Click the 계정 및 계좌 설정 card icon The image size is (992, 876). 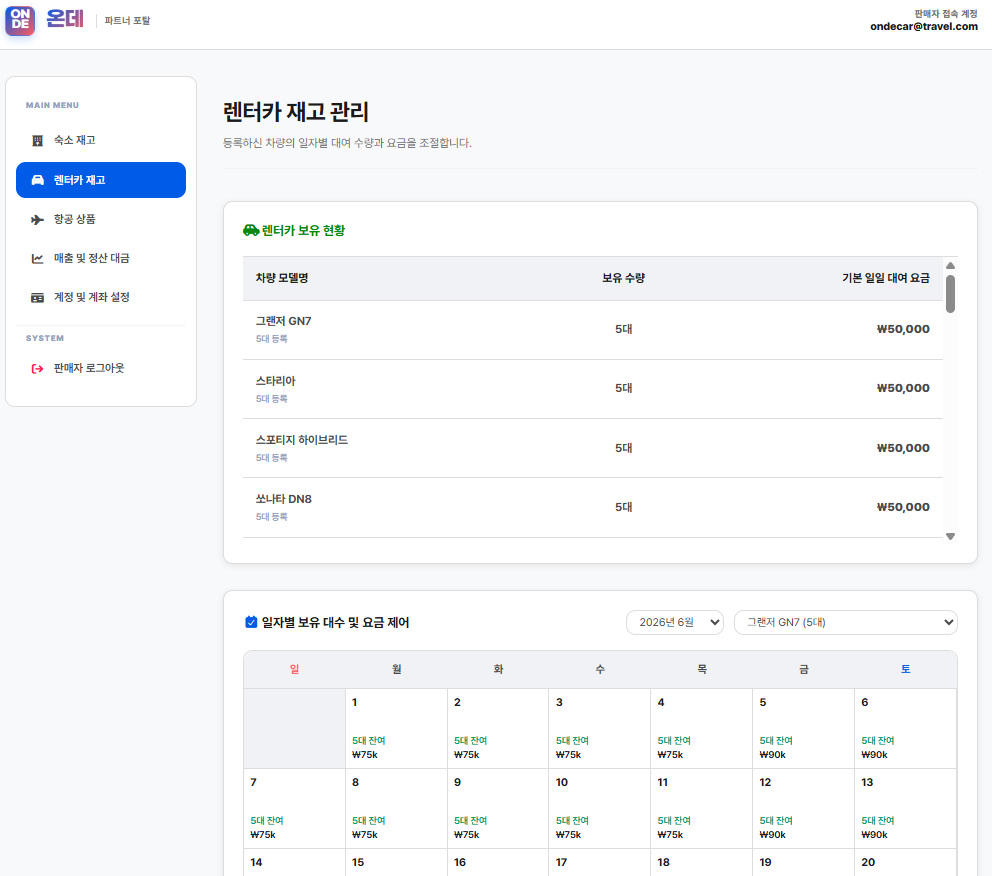click(x=37, y=297)
